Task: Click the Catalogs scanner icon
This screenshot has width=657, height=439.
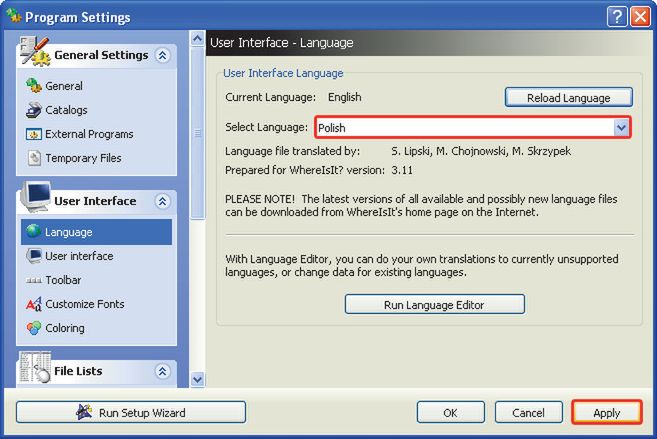Action: click(x=34, y=110)
